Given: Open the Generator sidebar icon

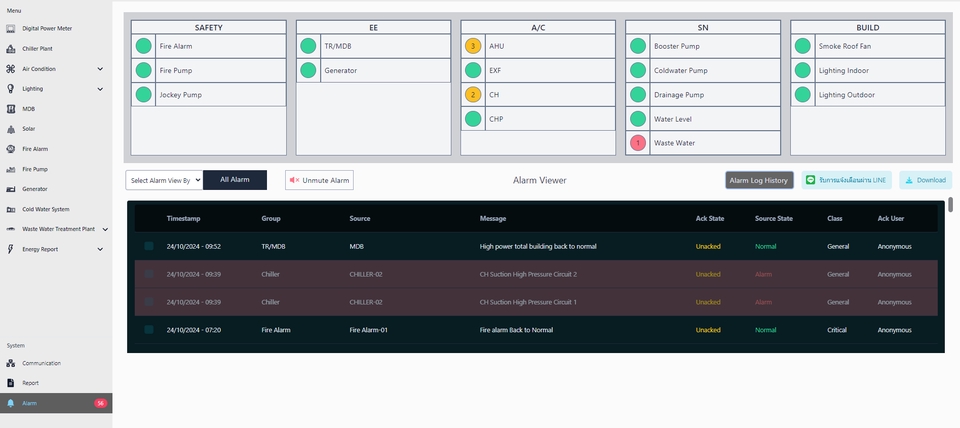Looking at the screenshot, I should tap(10, 189).
